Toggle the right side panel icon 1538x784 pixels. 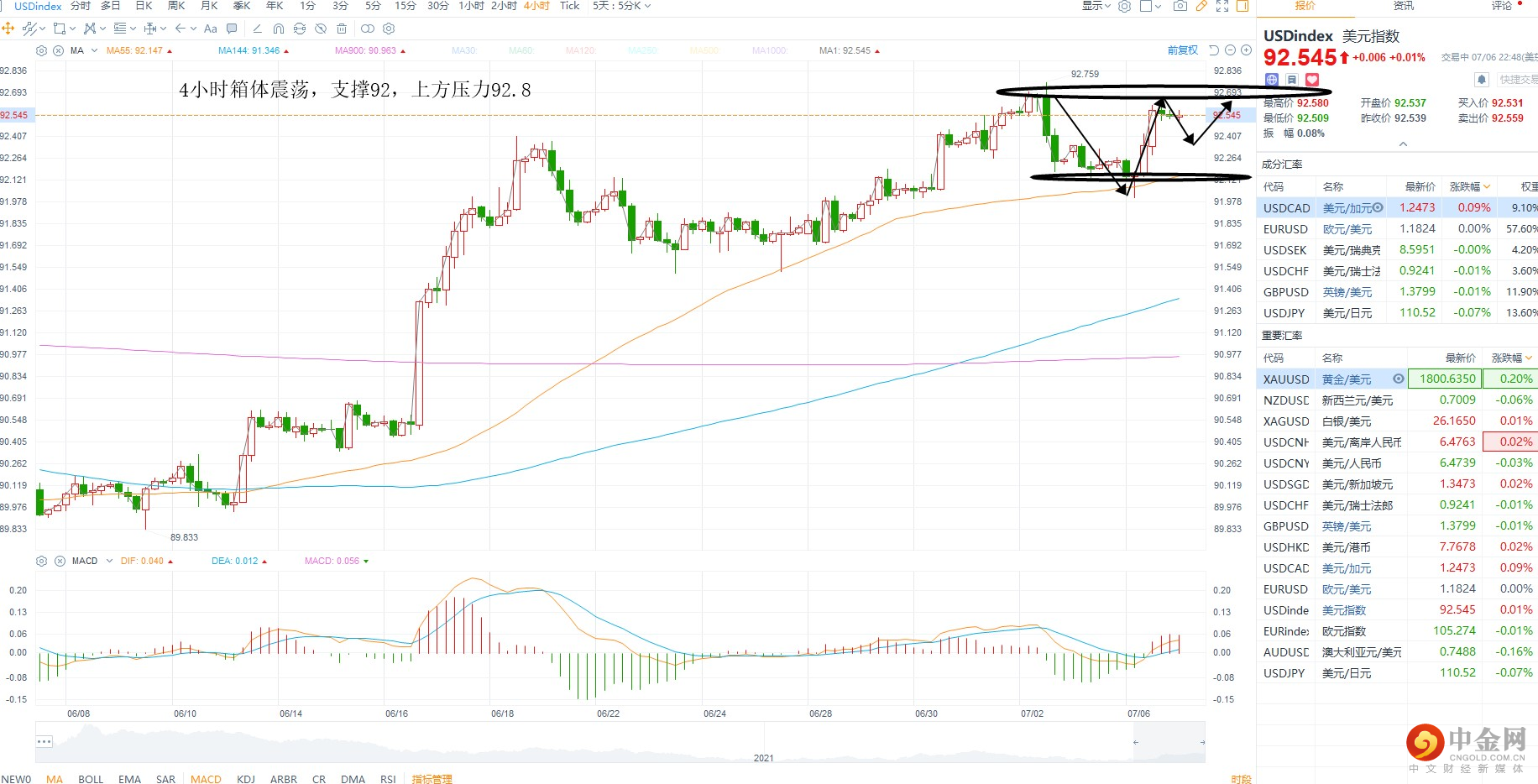1242,6
